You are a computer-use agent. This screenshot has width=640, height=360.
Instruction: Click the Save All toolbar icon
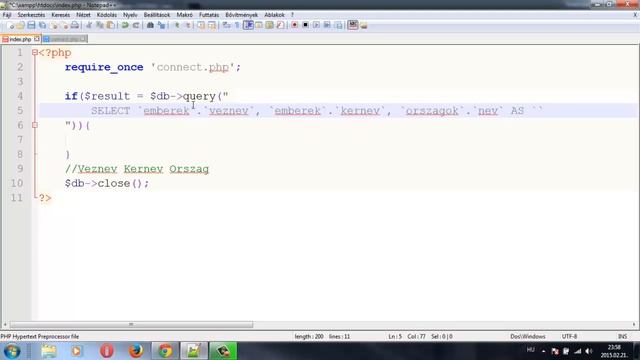42,25
